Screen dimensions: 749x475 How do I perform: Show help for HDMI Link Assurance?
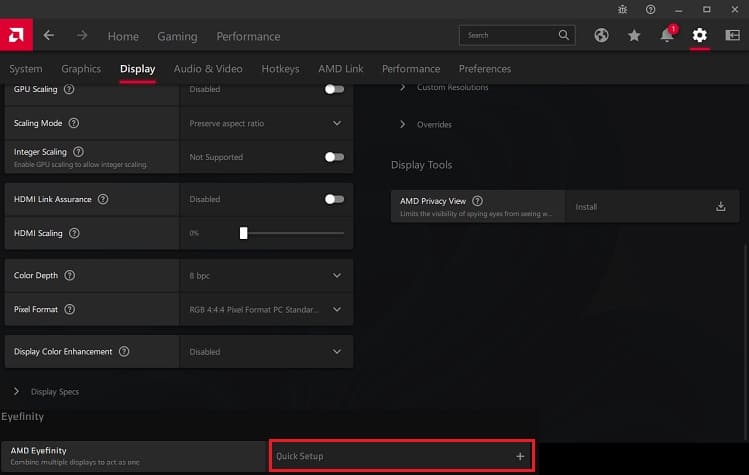(103, 199)
